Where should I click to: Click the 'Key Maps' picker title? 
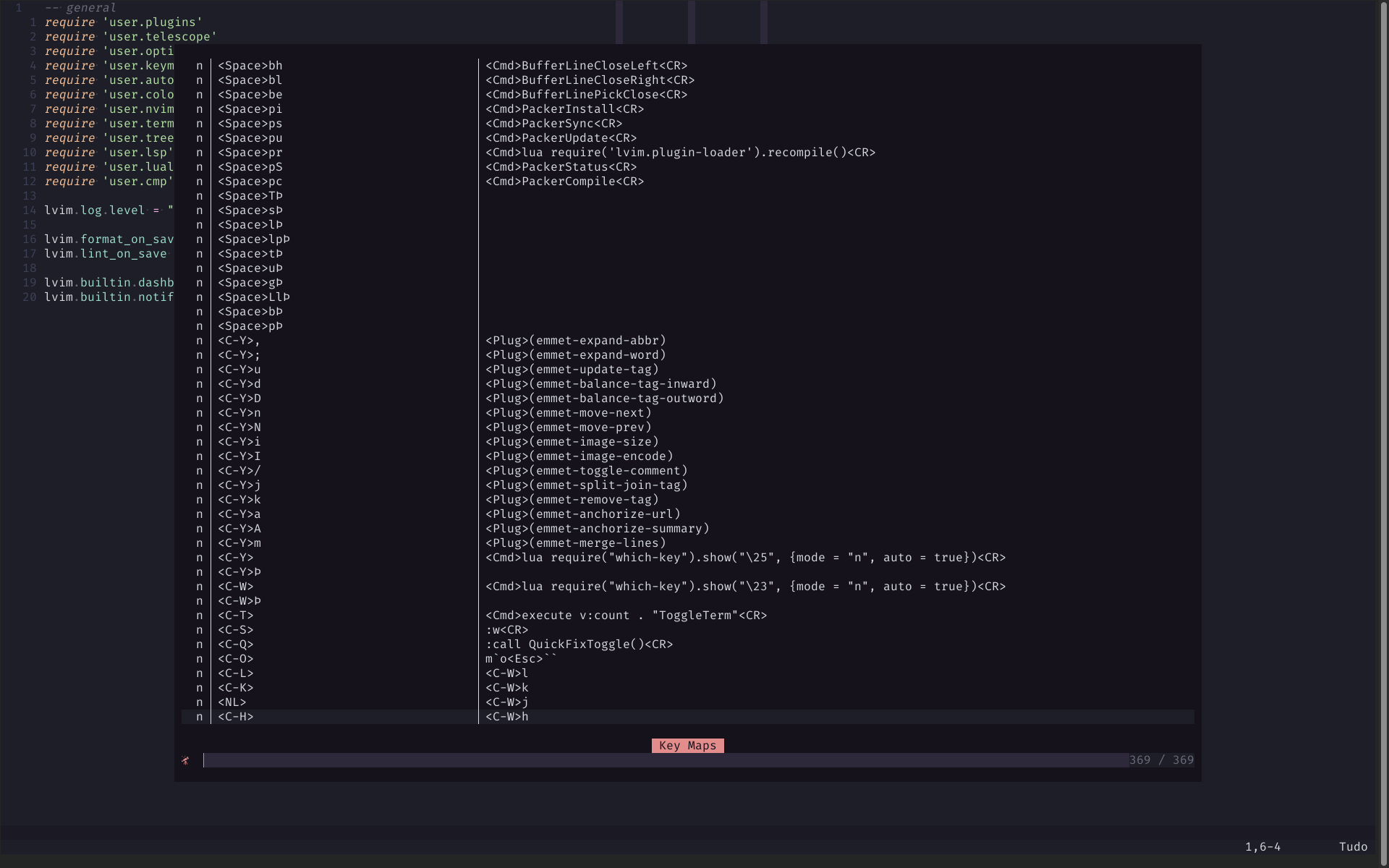coord(687,745)
